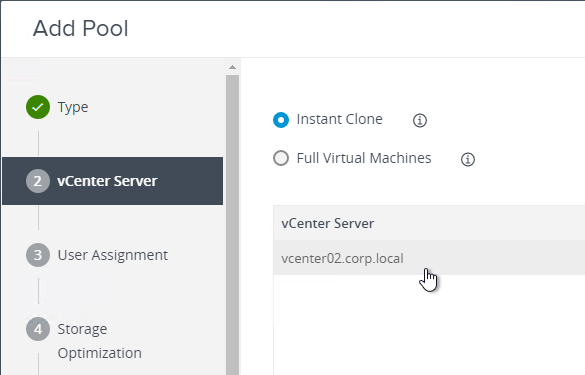This screenshot has width=585, height=375.
Task: Select the Full Virtual Machines radio button
Action: pyautogui.click(x=281, y=158)
